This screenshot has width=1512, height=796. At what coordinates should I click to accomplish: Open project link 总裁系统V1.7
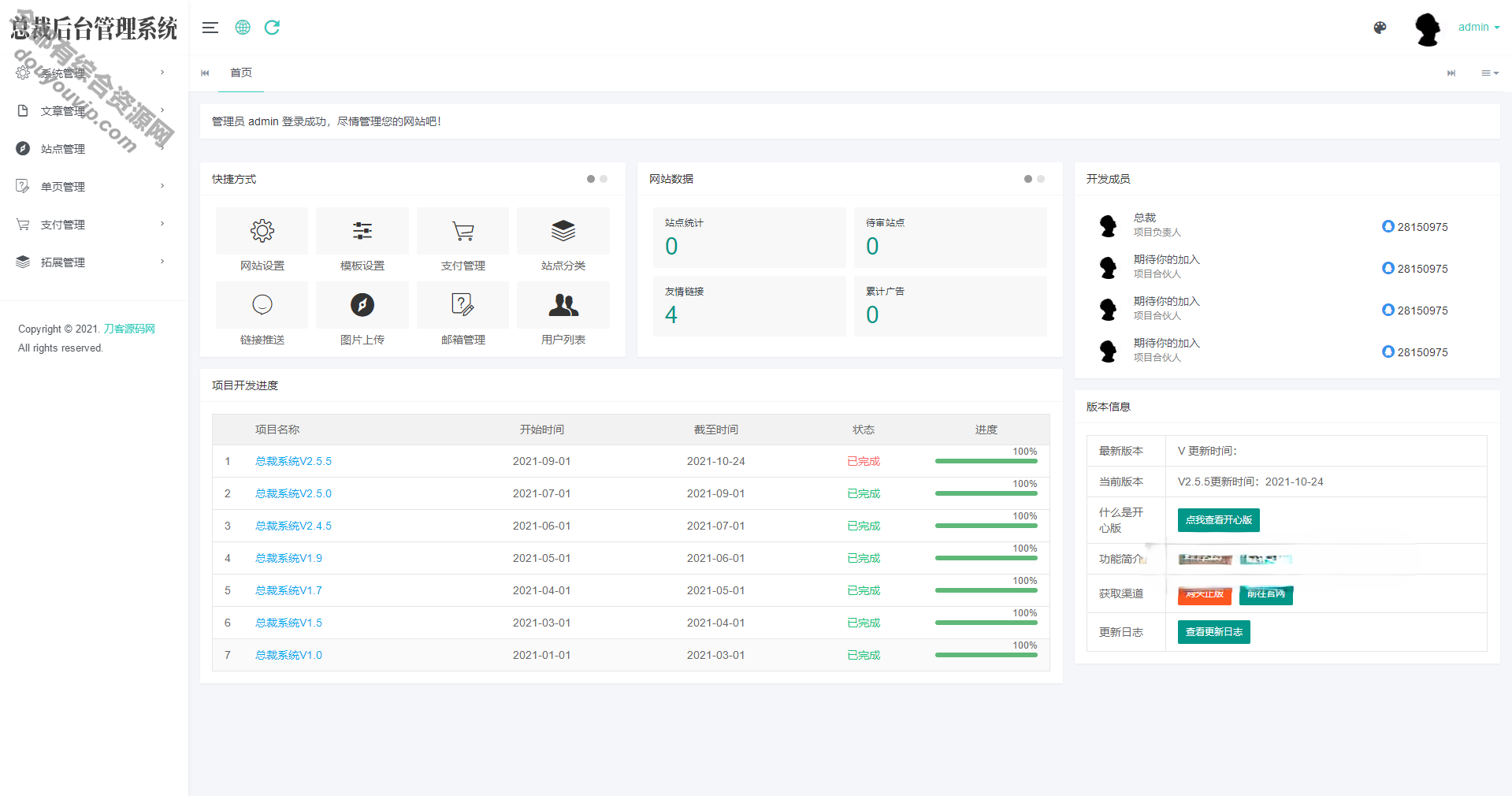point(288,590)
